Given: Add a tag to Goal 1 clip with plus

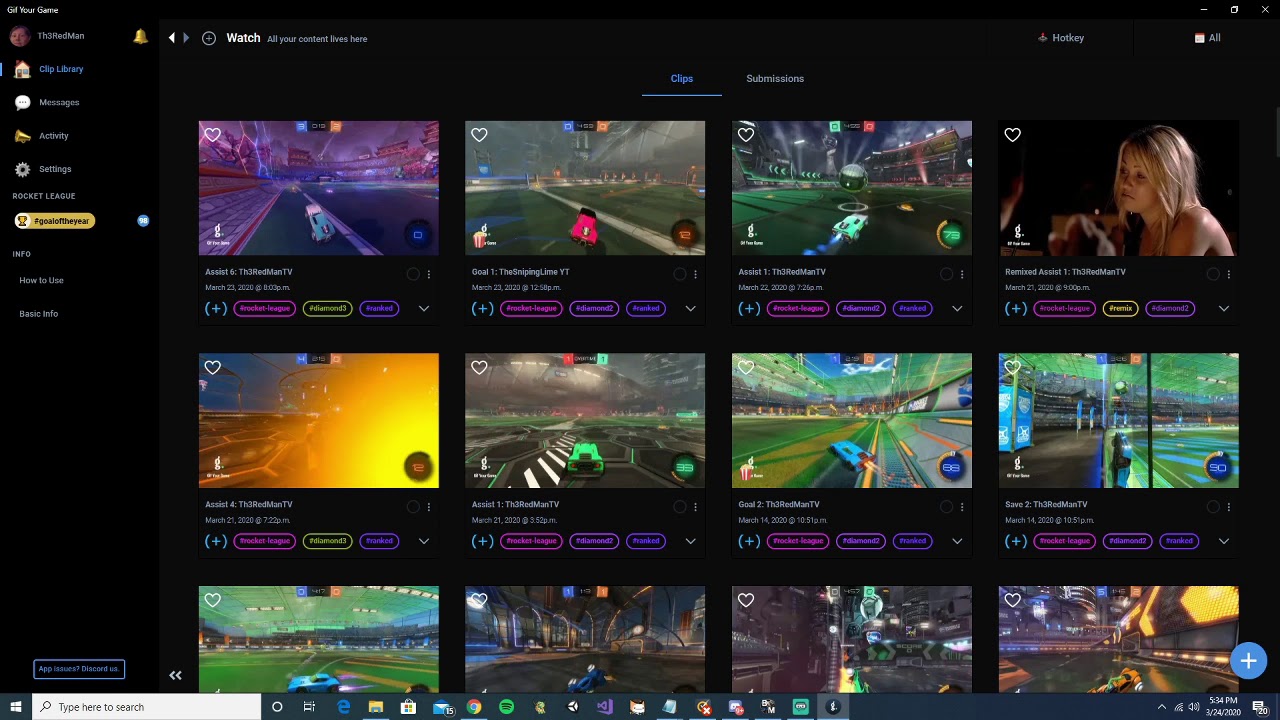Looking at the screenshot, I should click(x=482, y=309).
